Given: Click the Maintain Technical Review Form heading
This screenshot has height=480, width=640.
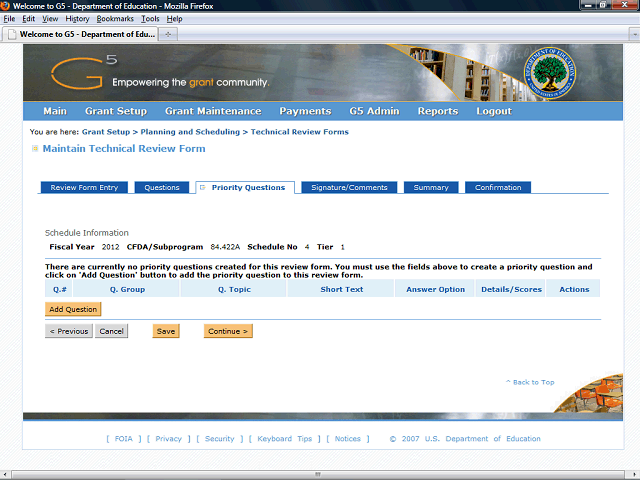Looking at the screenshot, I should 124,149.
